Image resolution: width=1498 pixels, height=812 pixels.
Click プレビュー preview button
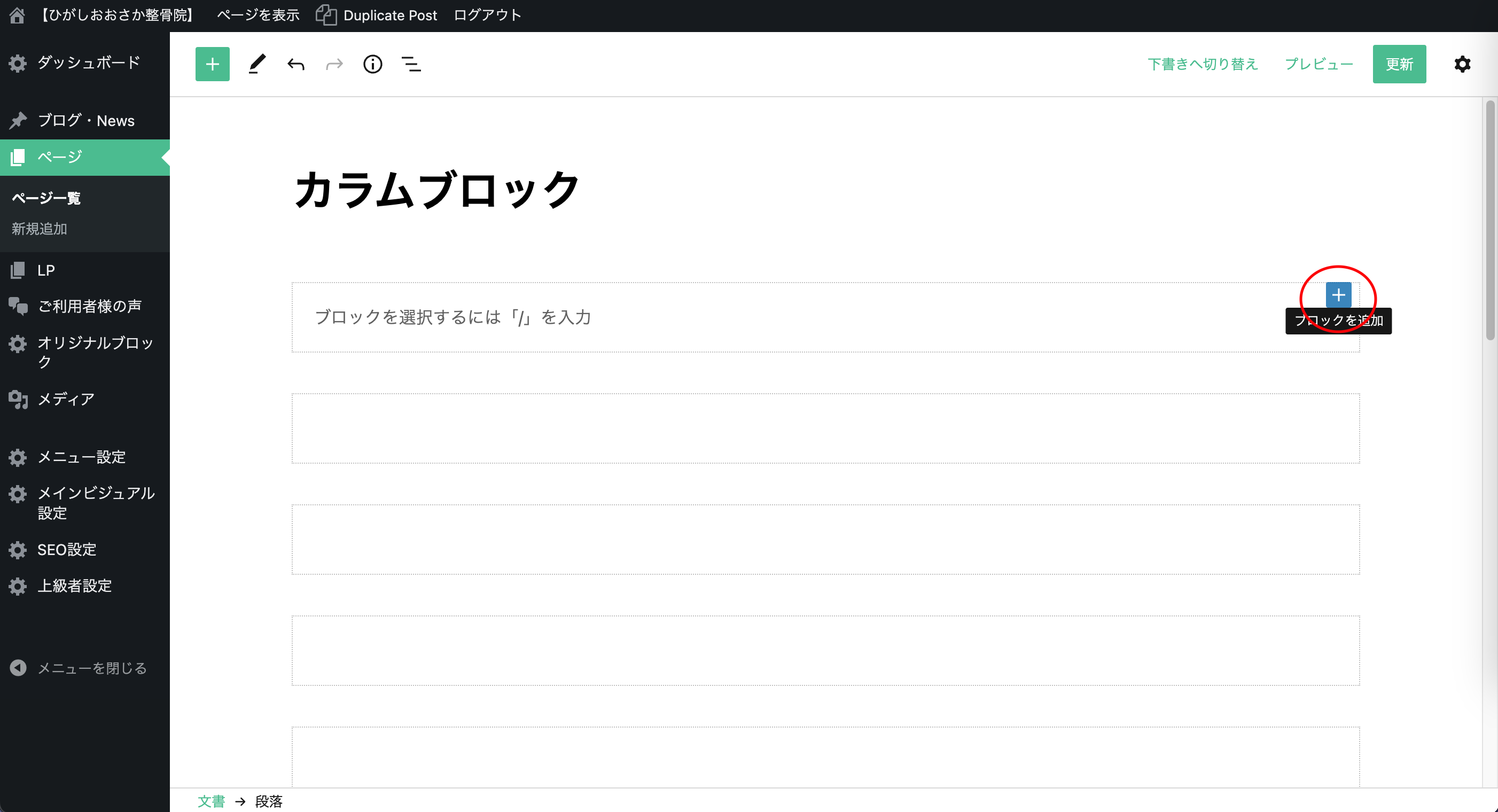[x=1318, y=64]
